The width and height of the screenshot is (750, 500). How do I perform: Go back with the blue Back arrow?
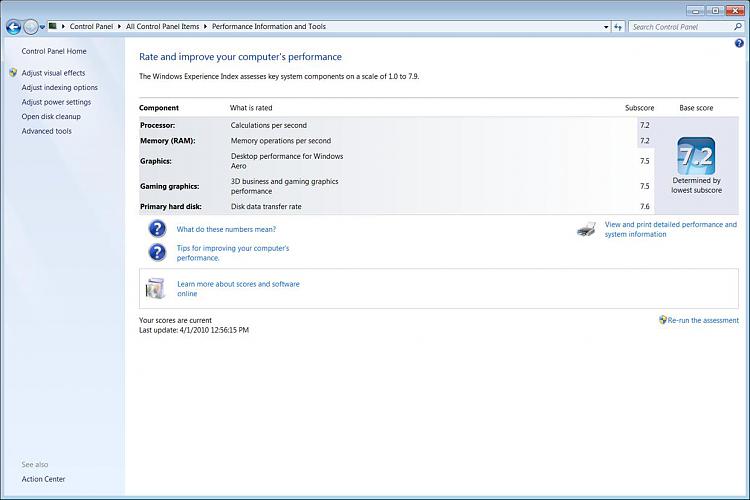pos(13,27)
